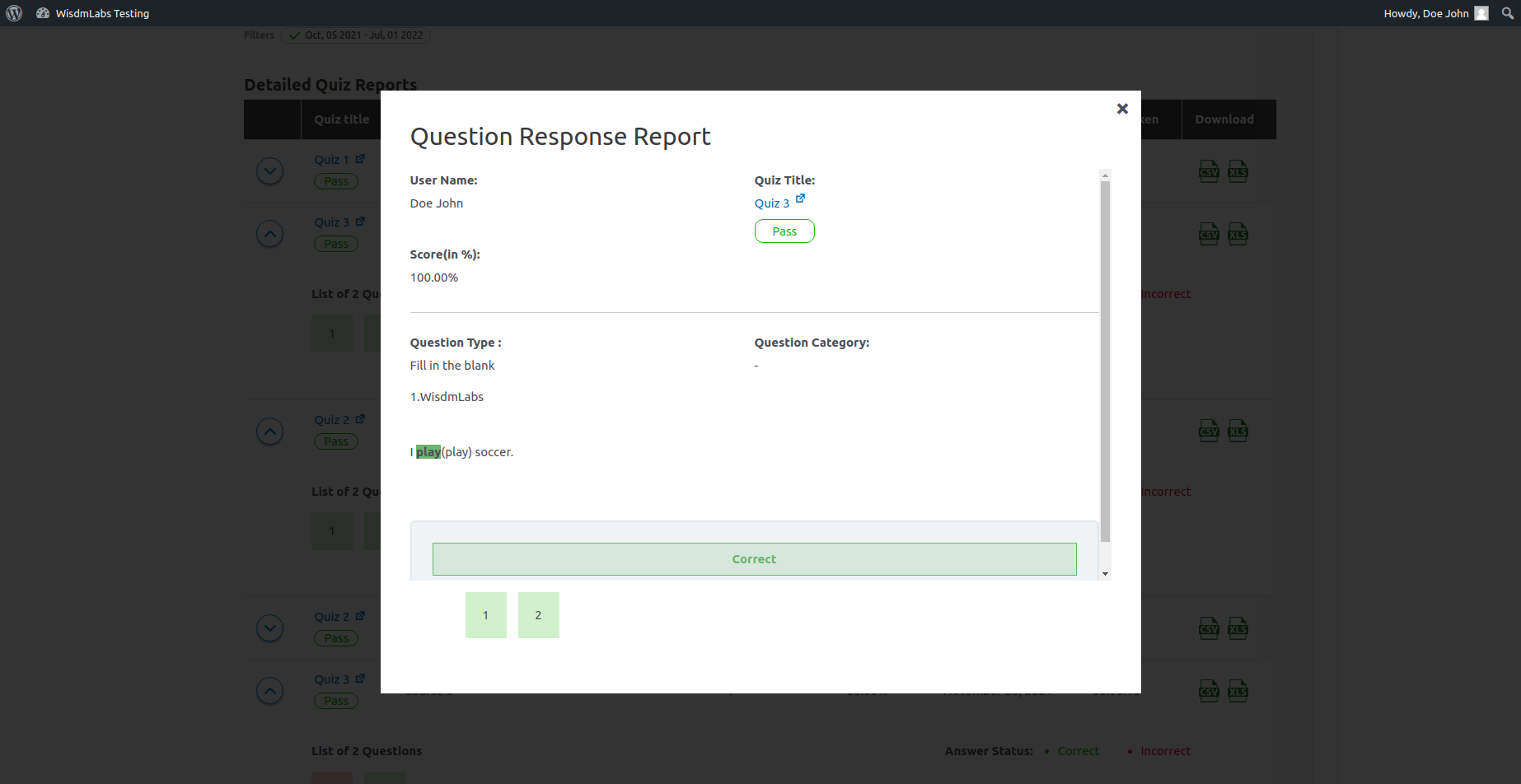The height and width of the screenshot is (784, 1521).
Task: Close the Question Response Report modal
Action: coord(1121,109)
